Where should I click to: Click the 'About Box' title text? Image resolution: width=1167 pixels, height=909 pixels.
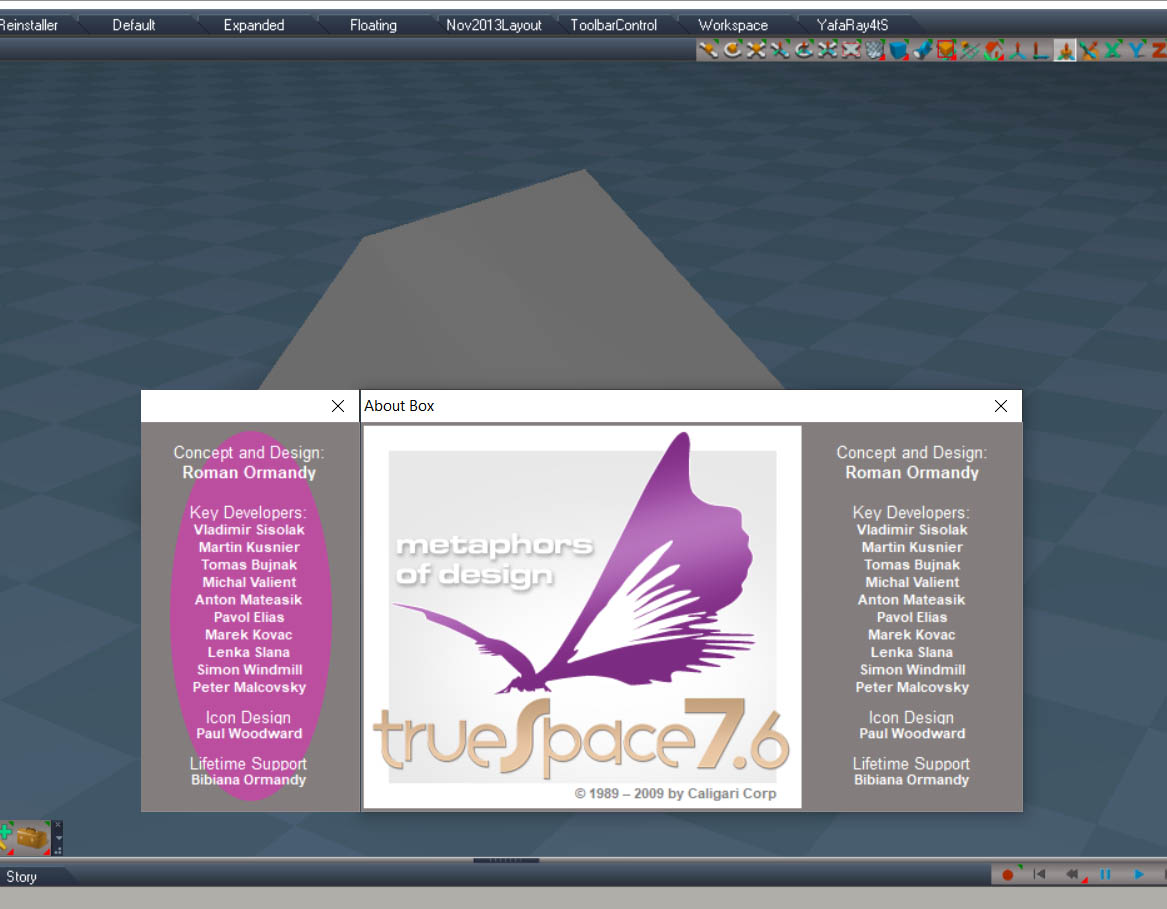pos(399,406)
